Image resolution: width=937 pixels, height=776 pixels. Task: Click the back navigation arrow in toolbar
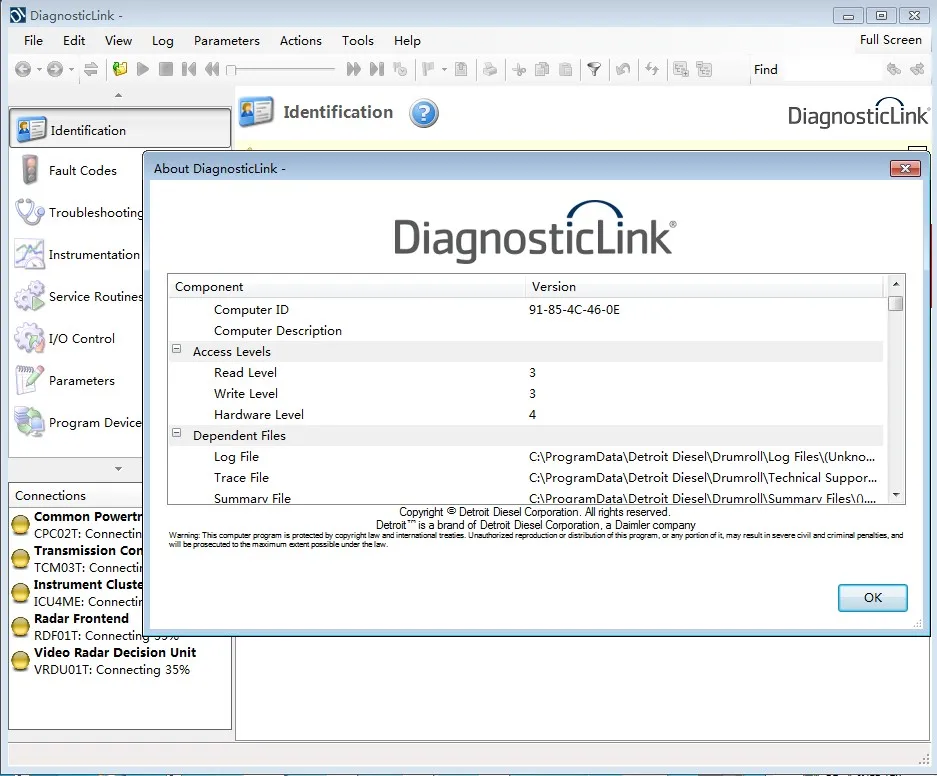pos(23,69)
